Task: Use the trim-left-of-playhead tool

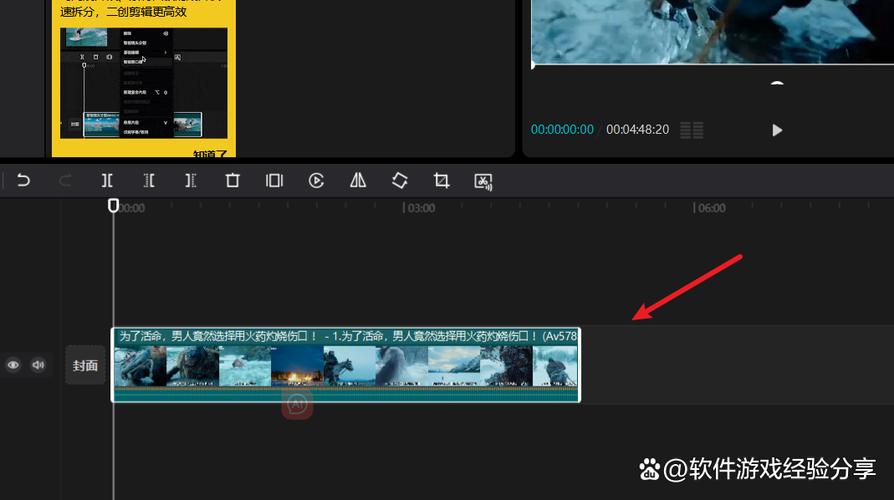Action: pyautogui.click(x=149, y=181)
